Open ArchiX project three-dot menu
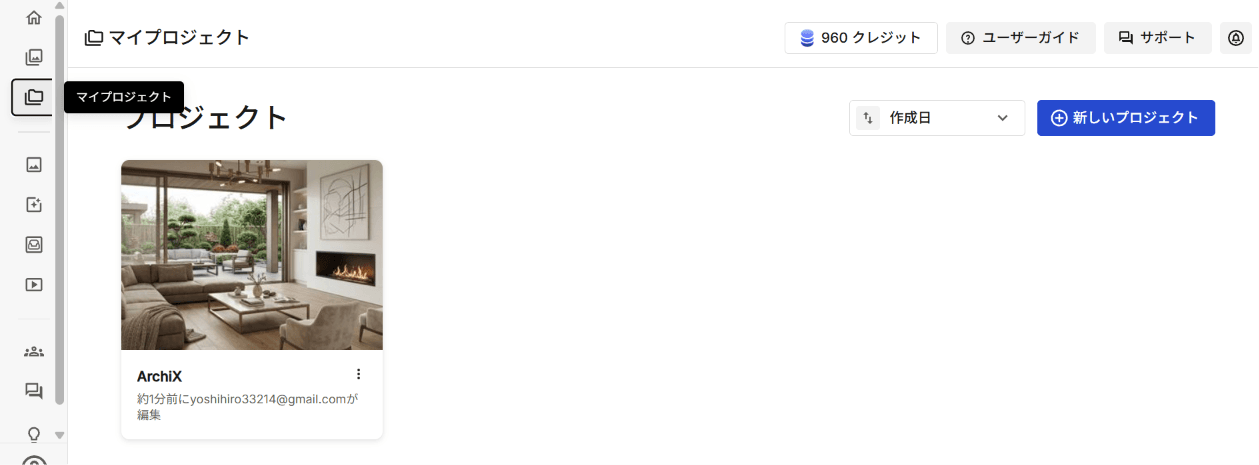Image resolution: width=1259 pixels, height=465 pixels. [x=359, y=374]
